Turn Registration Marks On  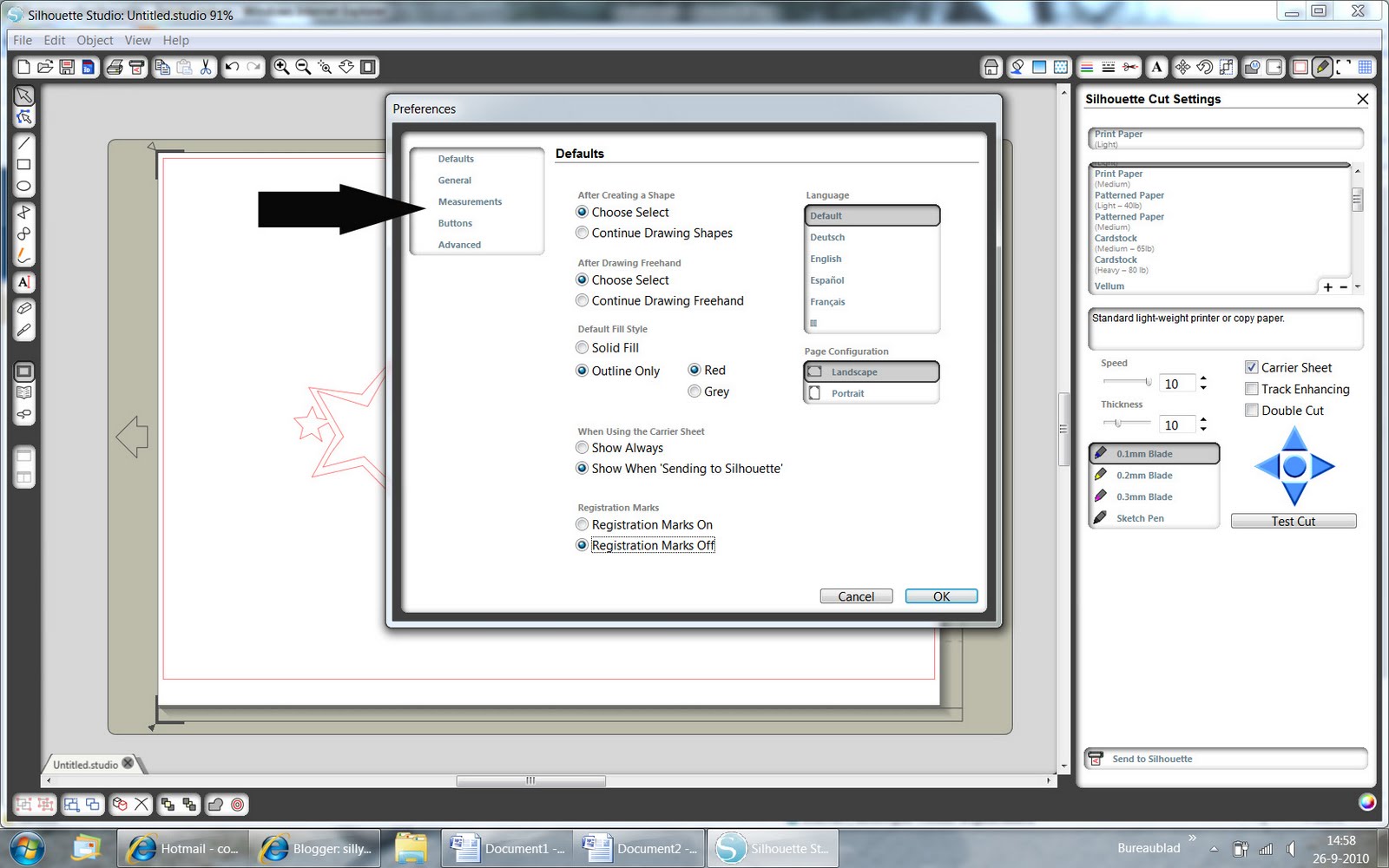tap(644, 524)
